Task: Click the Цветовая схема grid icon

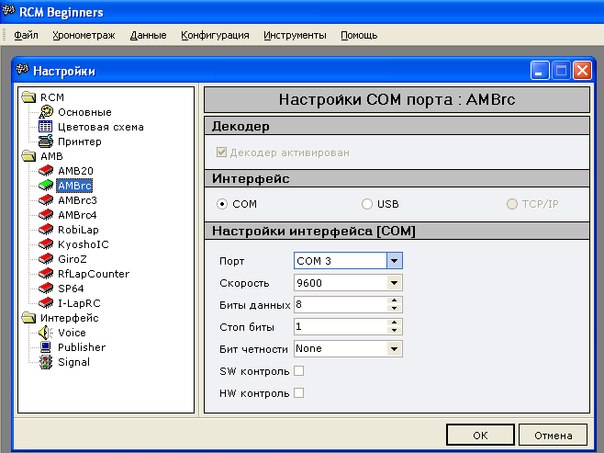Action: 45,127
